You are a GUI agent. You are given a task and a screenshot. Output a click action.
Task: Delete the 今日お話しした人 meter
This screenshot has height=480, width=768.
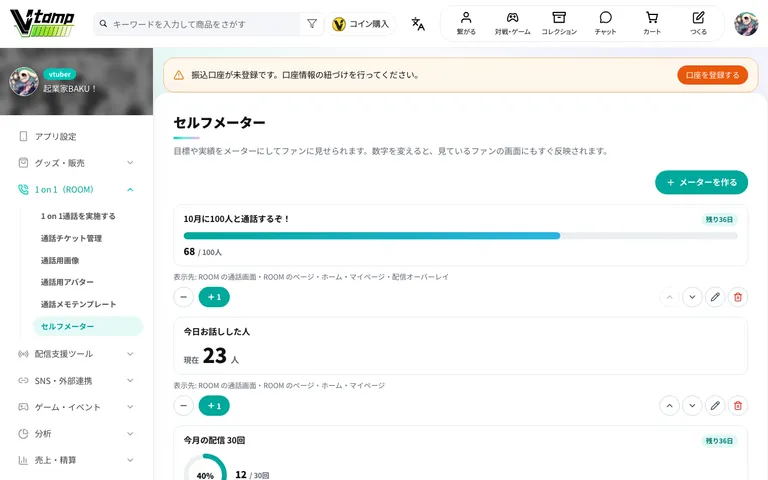738,406
